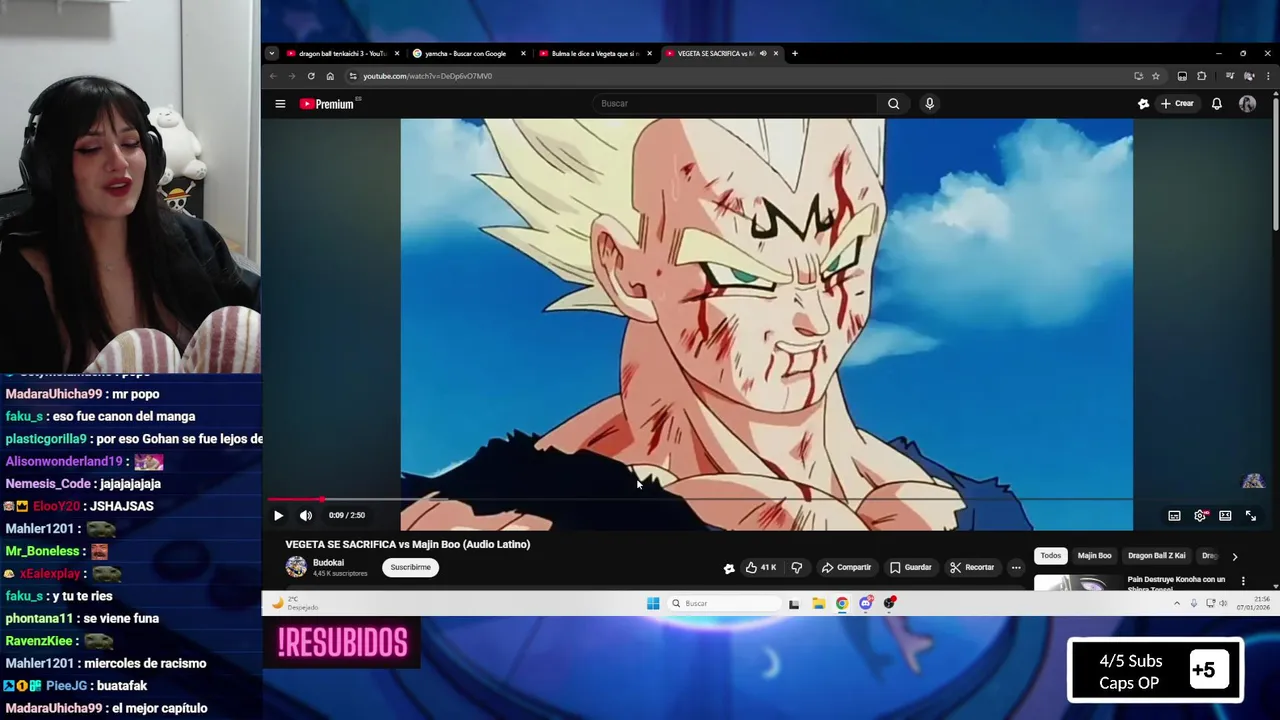Viewport: 1280px width, 720px height.
Task: Click the sparkle icon left of likes
Action: point(729,568)
